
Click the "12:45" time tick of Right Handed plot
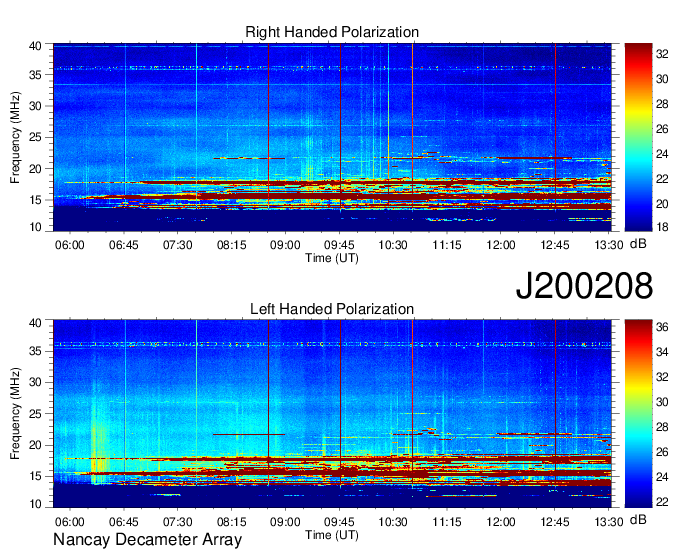tap(555, 245)
